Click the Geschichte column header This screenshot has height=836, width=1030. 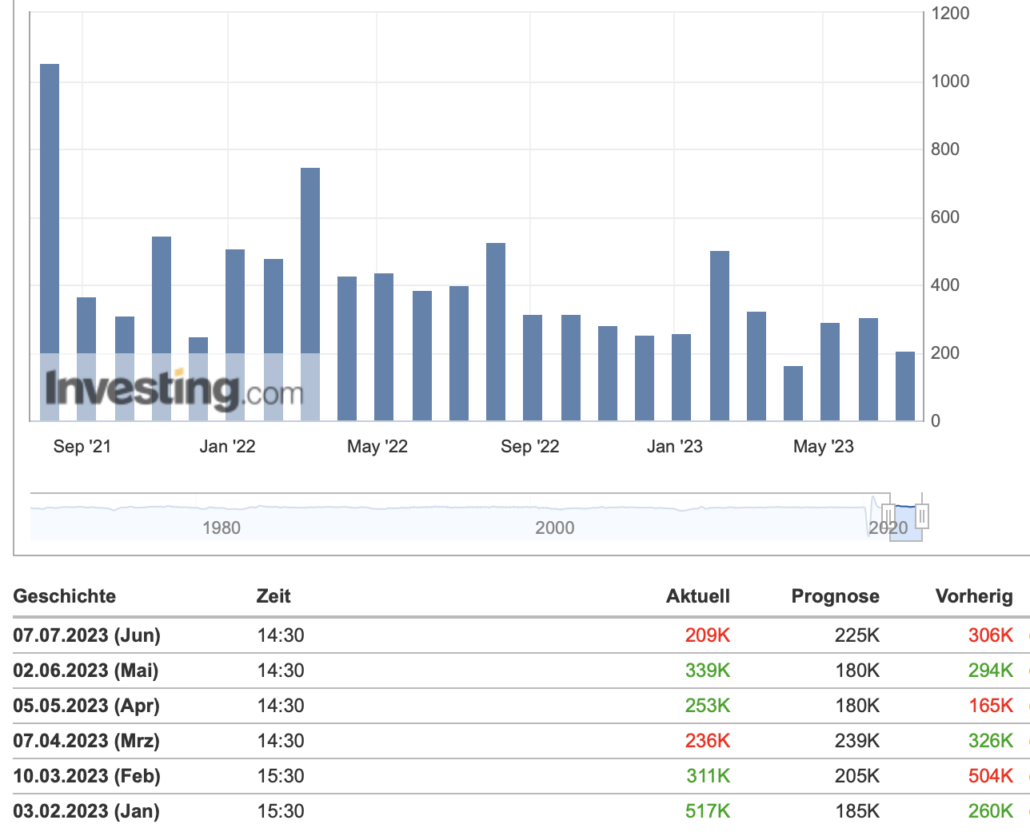coord(64,596)
